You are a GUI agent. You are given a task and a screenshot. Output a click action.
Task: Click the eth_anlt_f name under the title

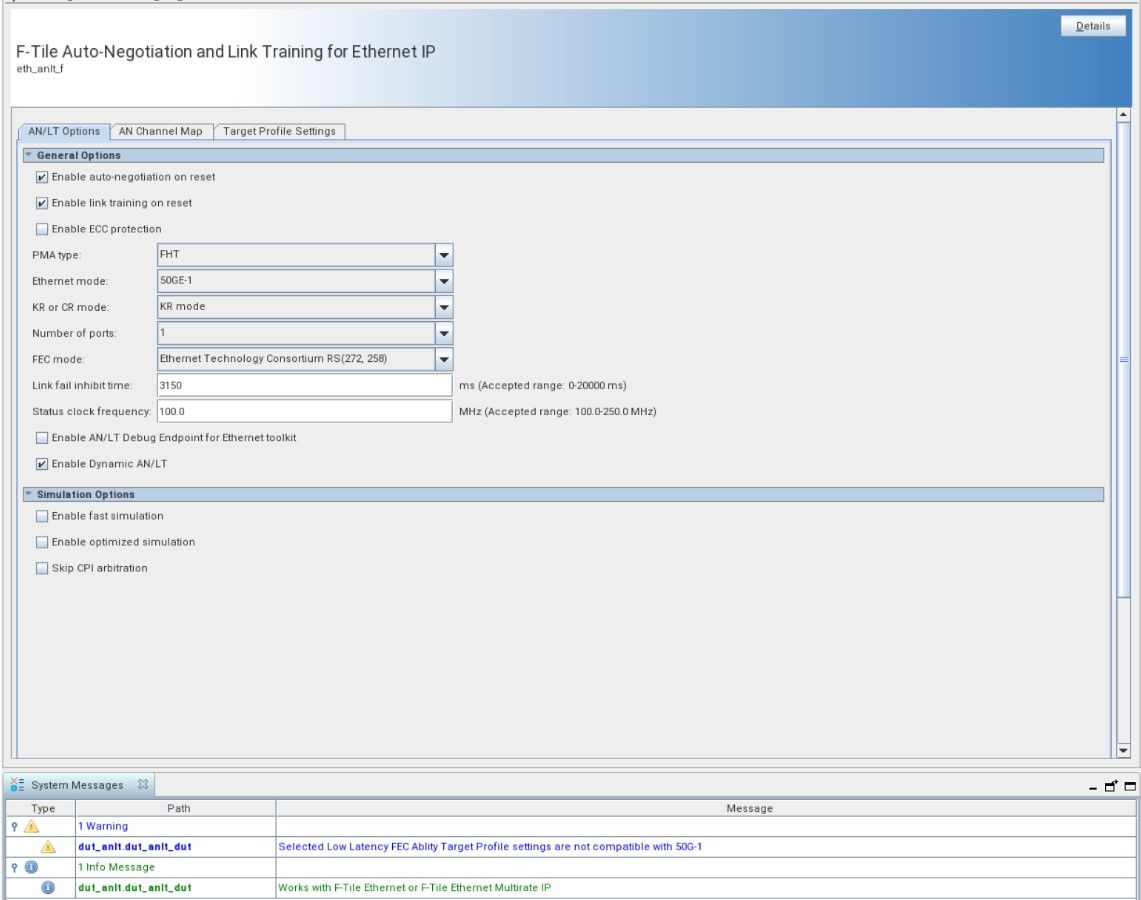click(40, 68)
